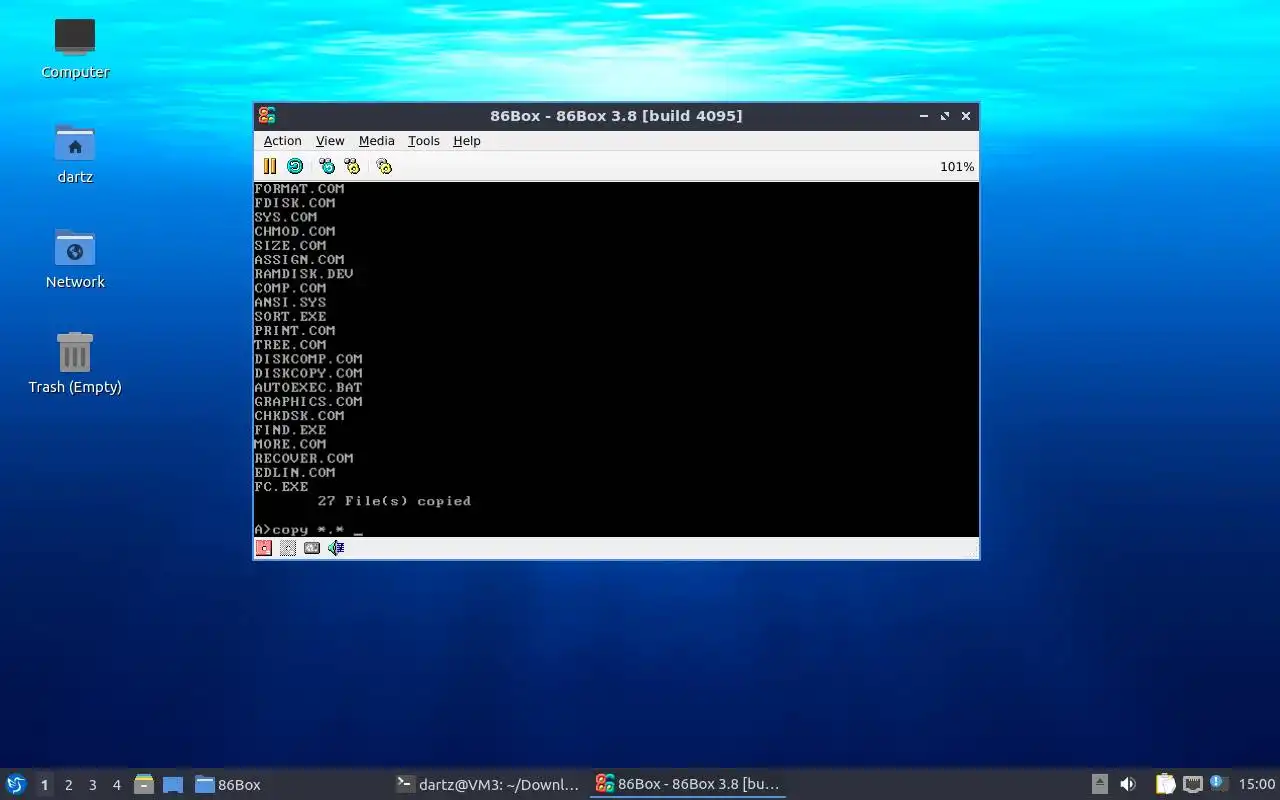Click the '27 File(s) copied' text
The height and width of the screenshot is (800, 1280).
coord(394,501)
